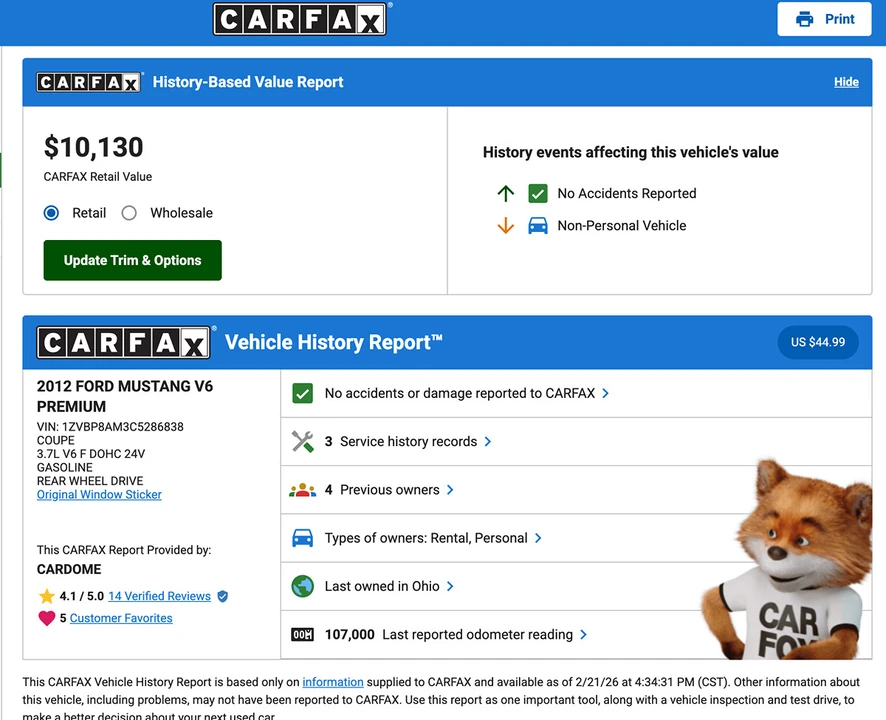Click the globe icon for Last owned in Ohio

coord(303,586)
